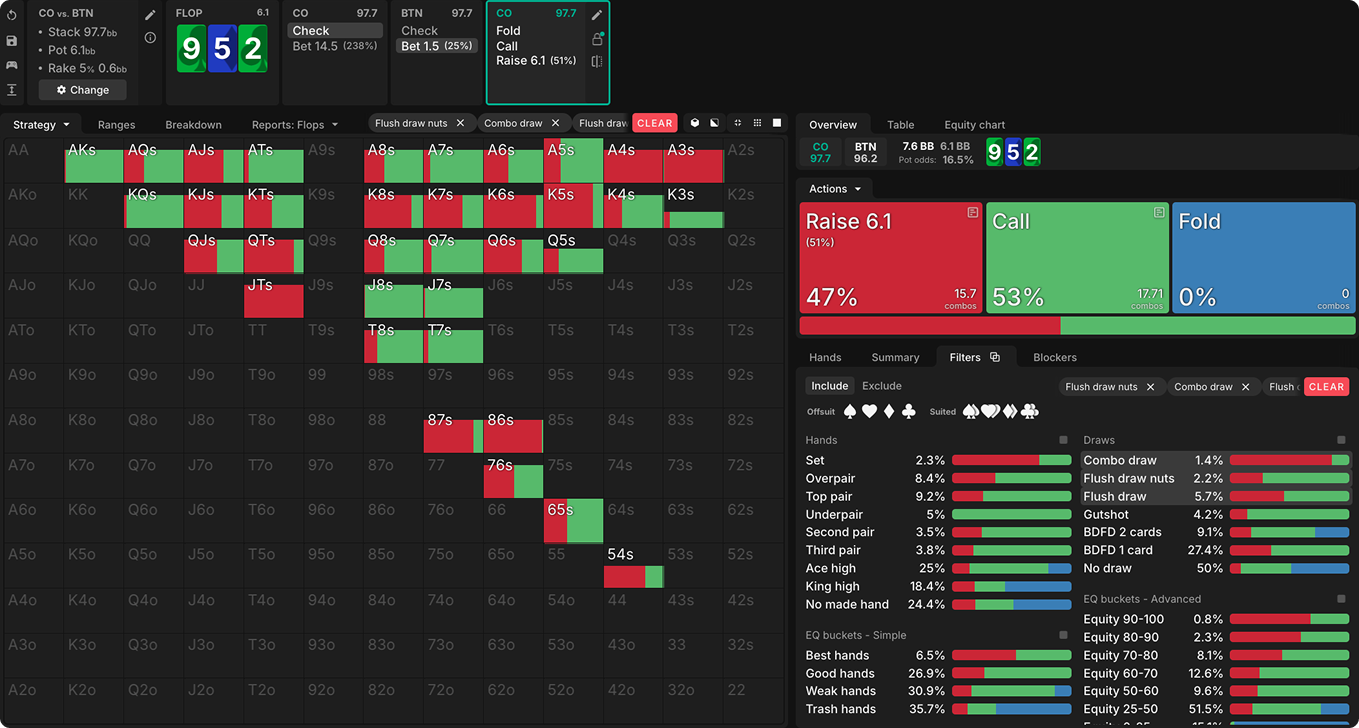This screenshot has height=728, width=1359.
Task: Toggle the Draws section checkbox
Action: [x=1341, y=440]
